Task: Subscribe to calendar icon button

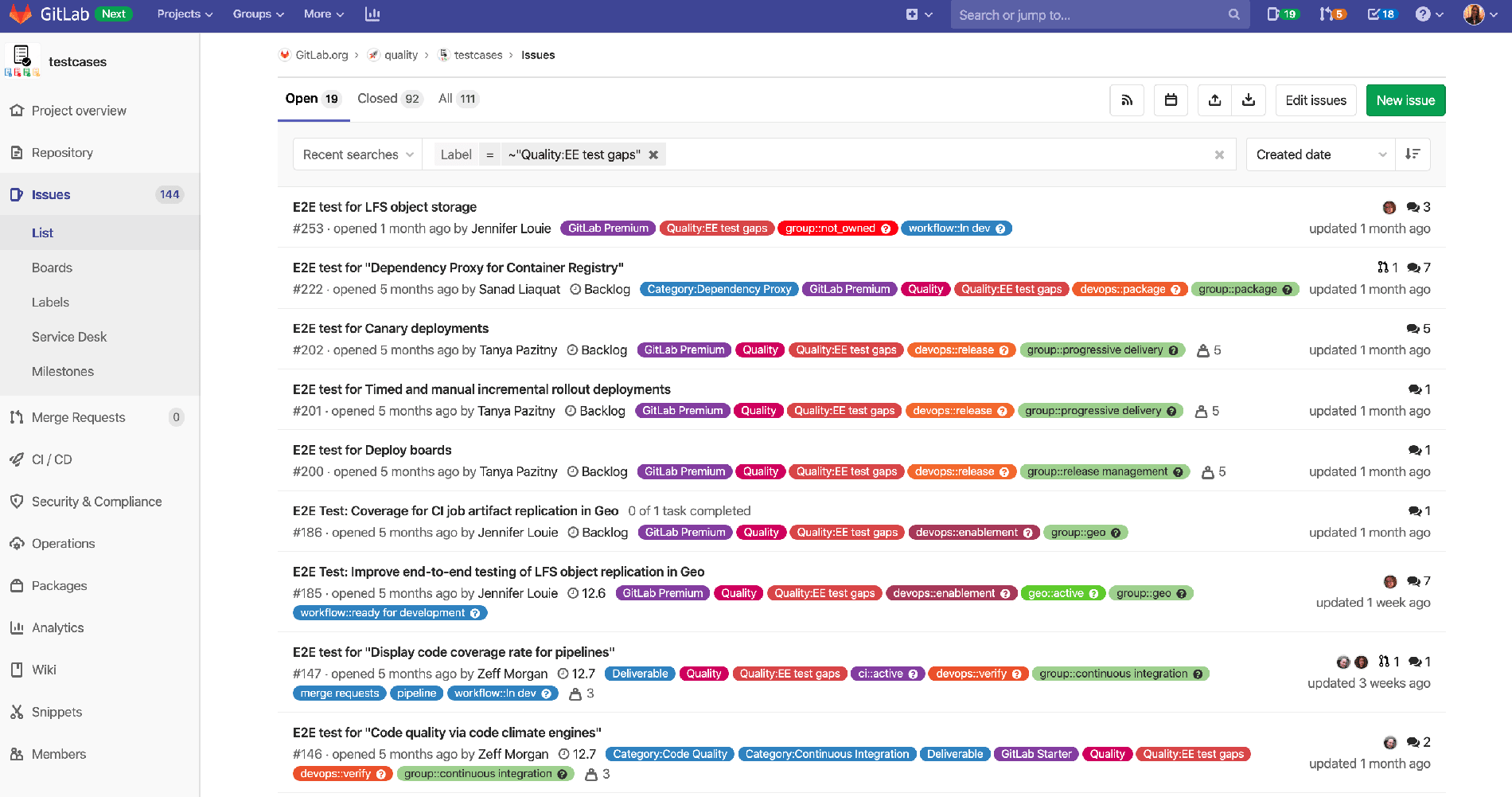Action: click(1171, 100)
